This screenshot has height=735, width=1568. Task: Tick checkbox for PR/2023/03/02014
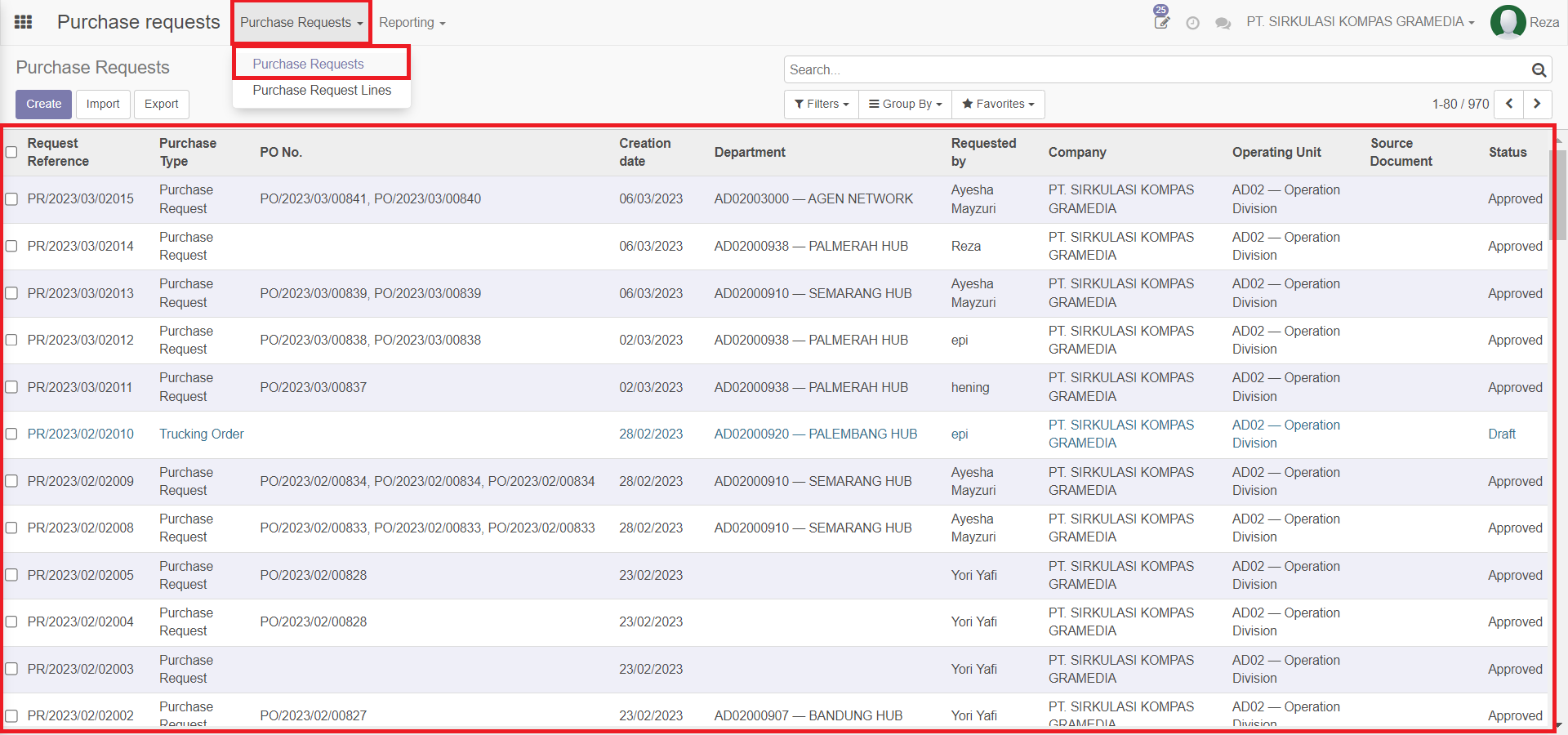pyautogui.click(x=11, y=246)
